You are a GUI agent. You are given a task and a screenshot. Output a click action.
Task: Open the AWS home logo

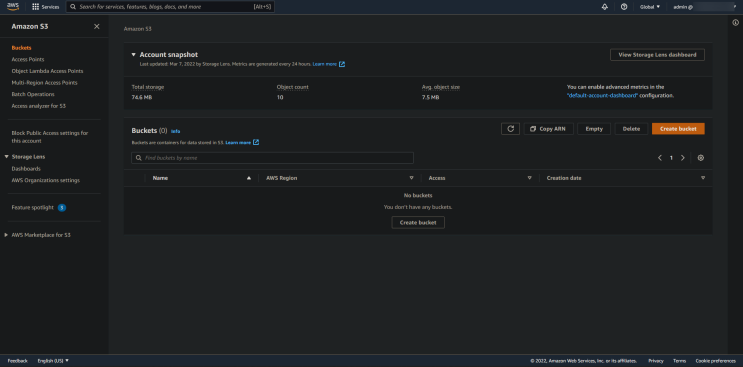pyautogui.click(x=13, y=7)
